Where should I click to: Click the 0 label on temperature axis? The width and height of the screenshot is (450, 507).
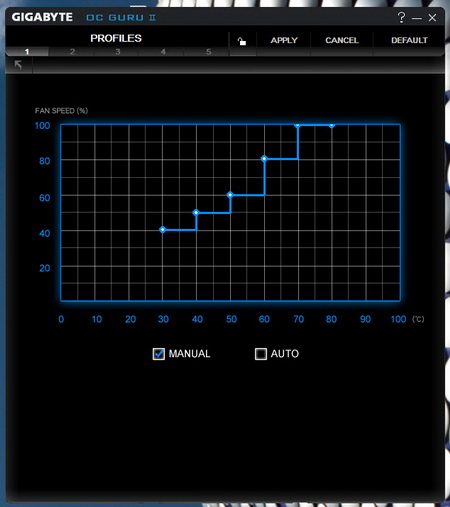pos(61,319)
